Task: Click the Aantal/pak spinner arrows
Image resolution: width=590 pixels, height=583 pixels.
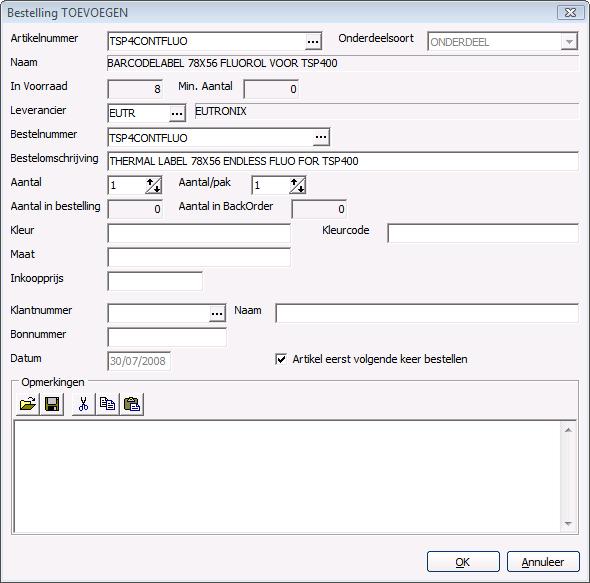Action: (298, 185)
